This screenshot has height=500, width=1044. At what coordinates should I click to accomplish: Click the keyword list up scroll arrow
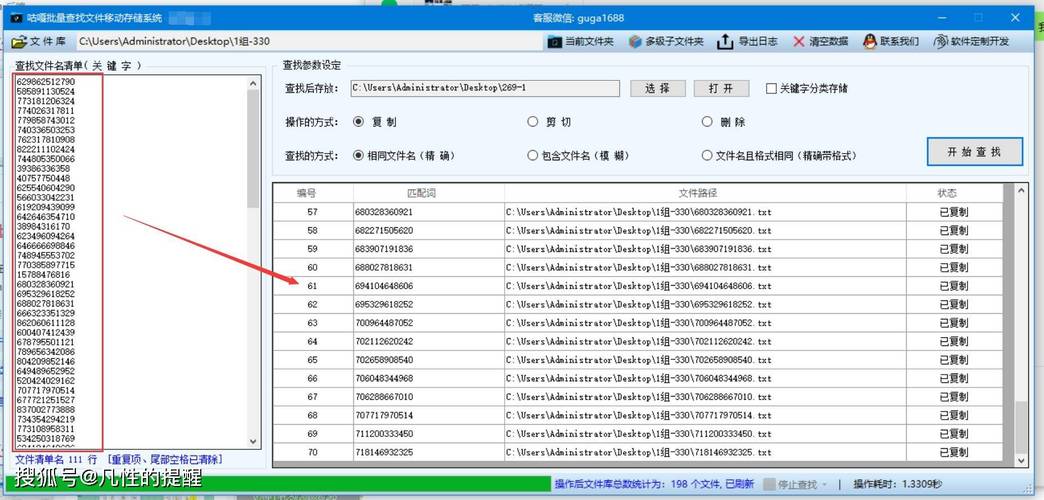pos(253,83)
